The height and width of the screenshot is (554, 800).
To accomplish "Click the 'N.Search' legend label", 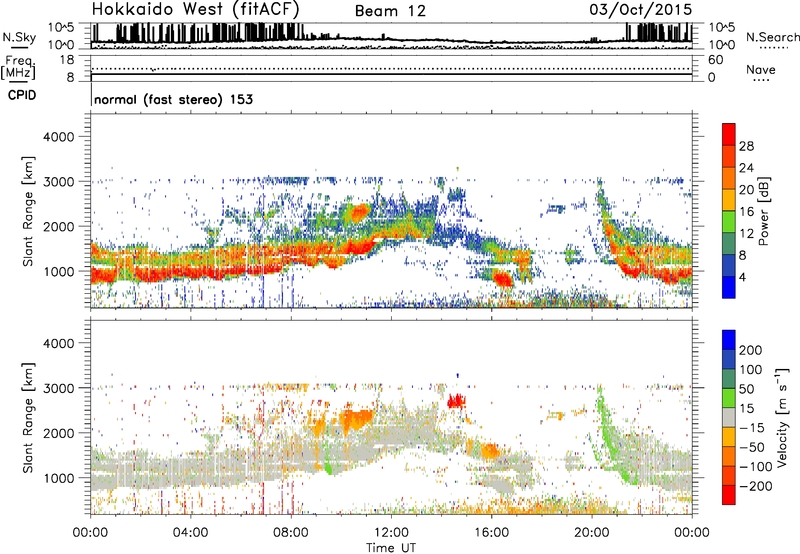I will (x=772, y=37).
